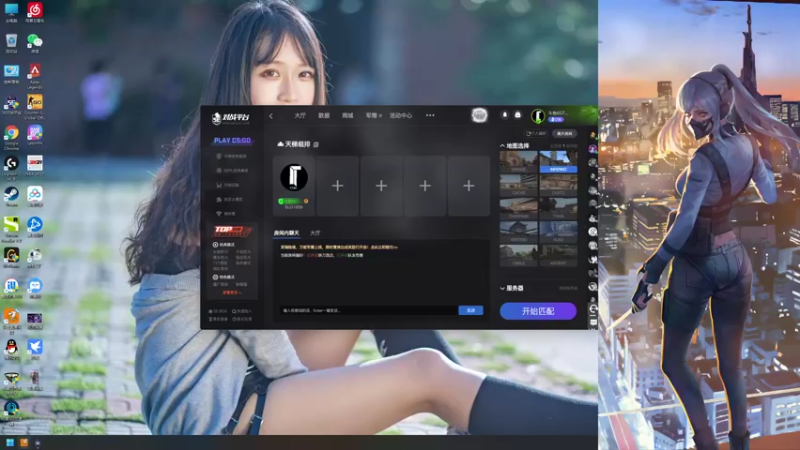Select the second sidebar mode with the gear icon
Viewport: 800px width, 450px height.
232,170
